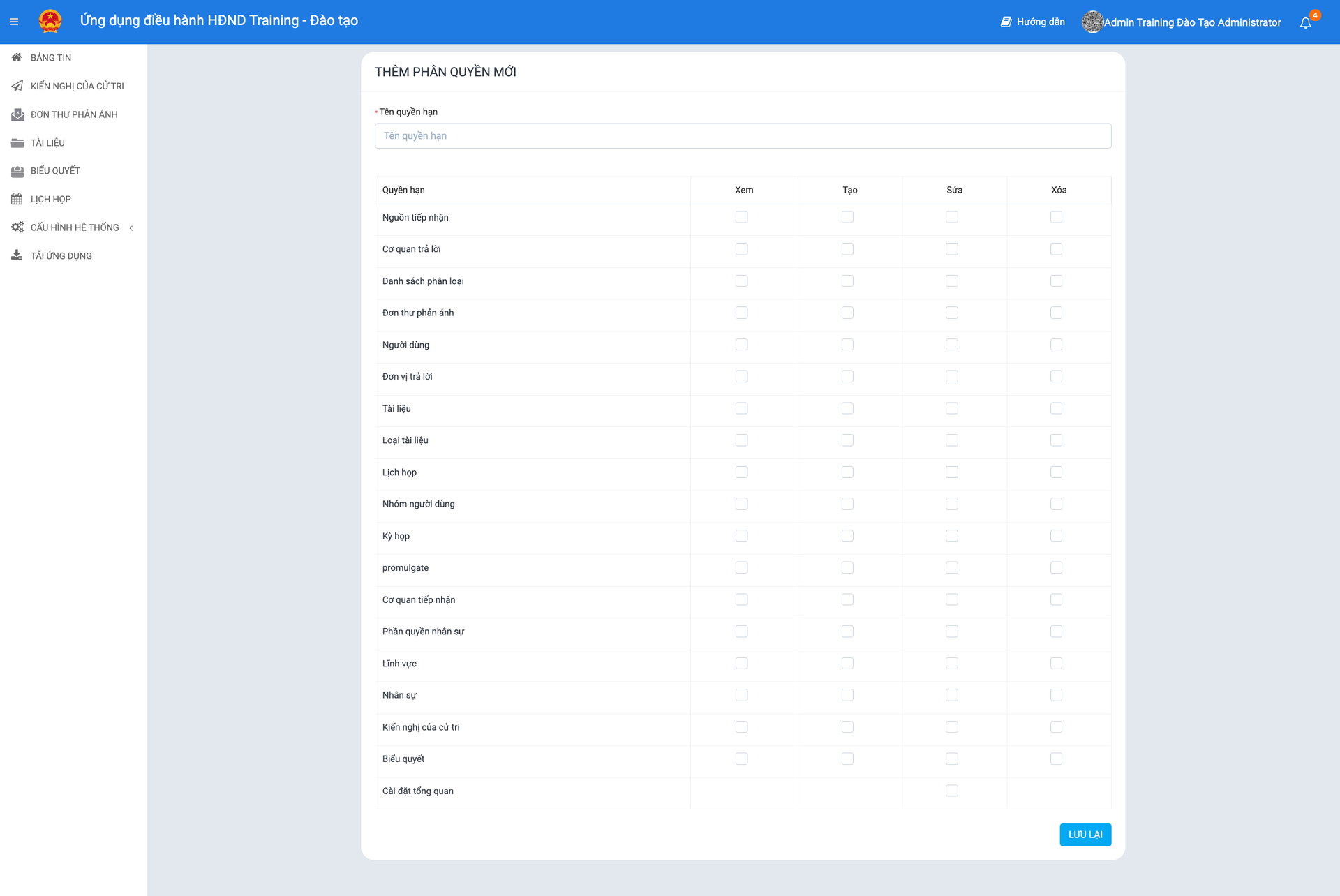Click the hamburger menu icon
This screenshot has height=896, width=1340.
[x=14, y=22]
